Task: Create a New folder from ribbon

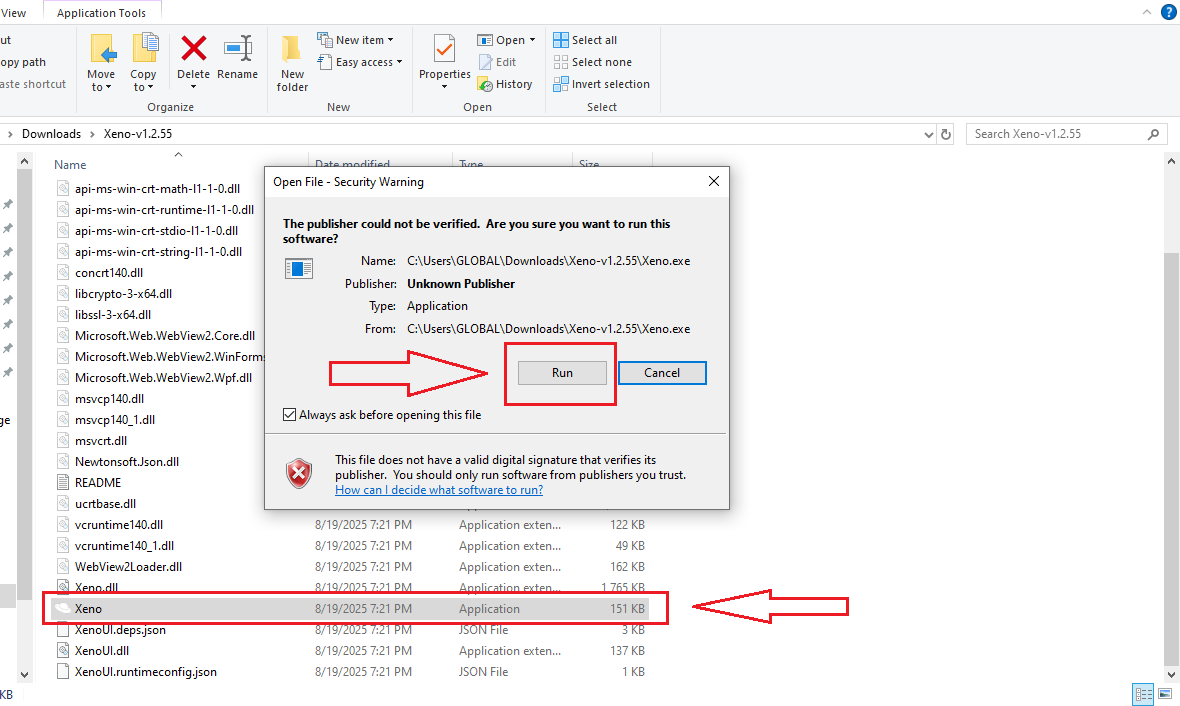Action: 292,63
